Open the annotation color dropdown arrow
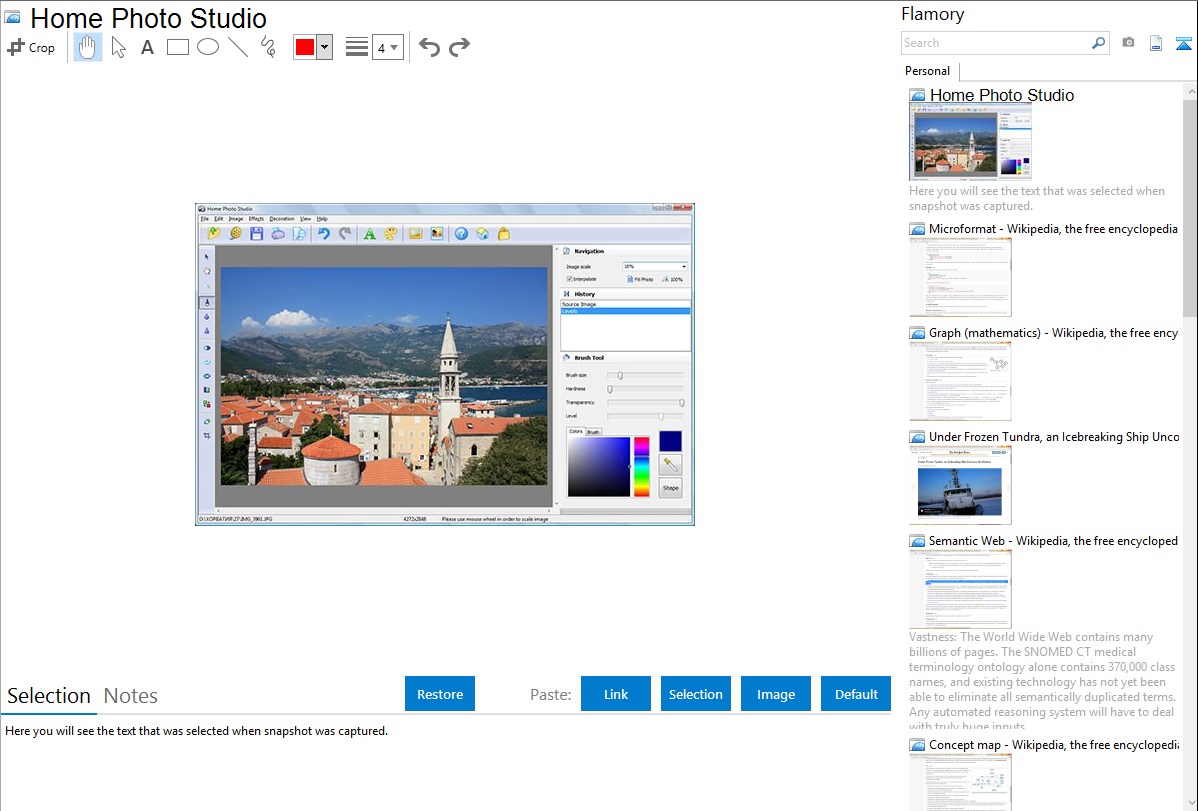This screenshot has height=811, width=1198. coord(324,47)
